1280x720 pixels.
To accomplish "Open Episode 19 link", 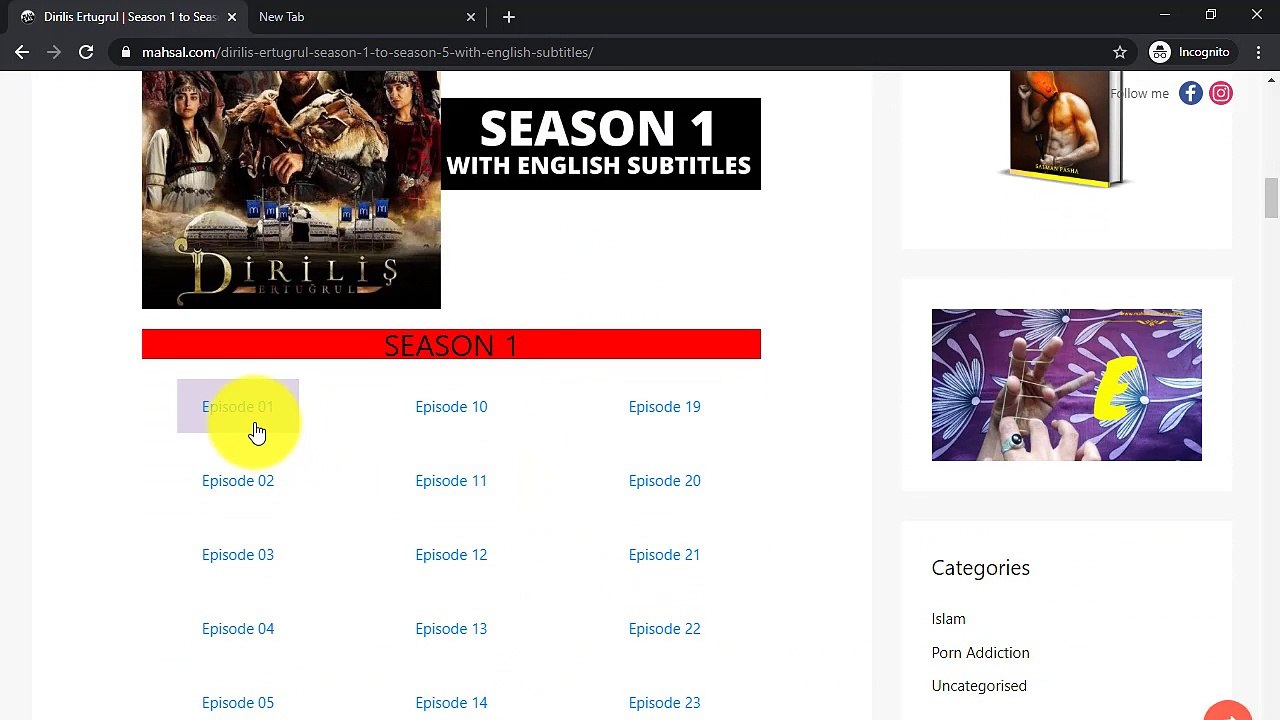I will pos(665,407).
